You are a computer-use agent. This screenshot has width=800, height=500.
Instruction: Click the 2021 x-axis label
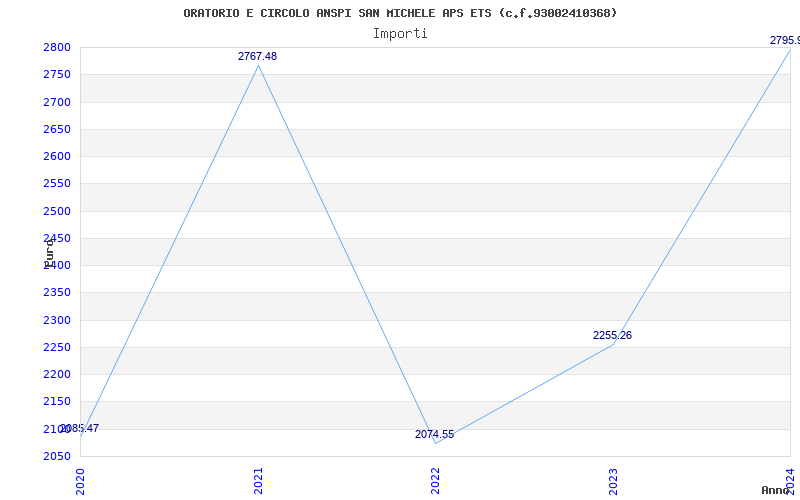[258, 481]
